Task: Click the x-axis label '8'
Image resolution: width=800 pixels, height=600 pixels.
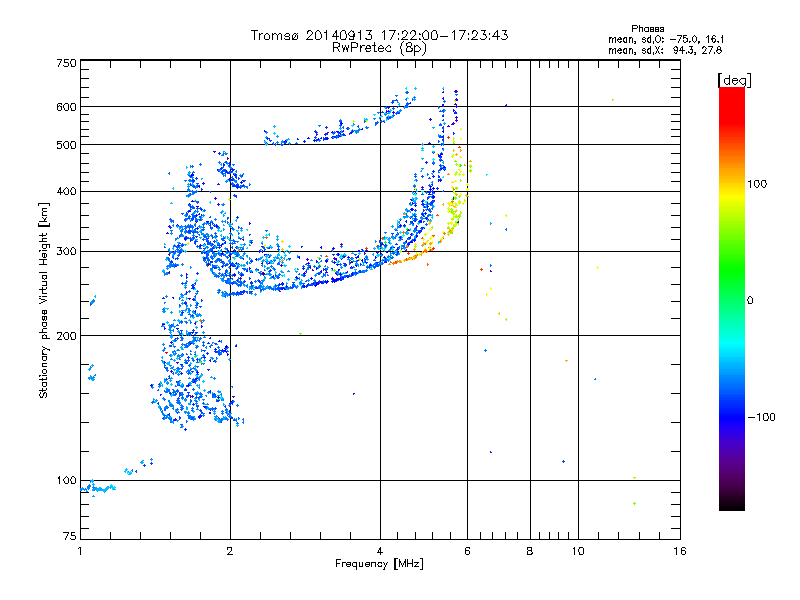Action: click(x=530, y=551)
